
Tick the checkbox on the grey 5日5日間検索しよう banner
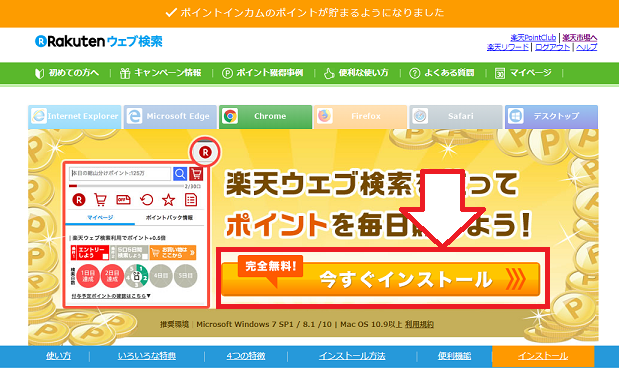(145, 257)
